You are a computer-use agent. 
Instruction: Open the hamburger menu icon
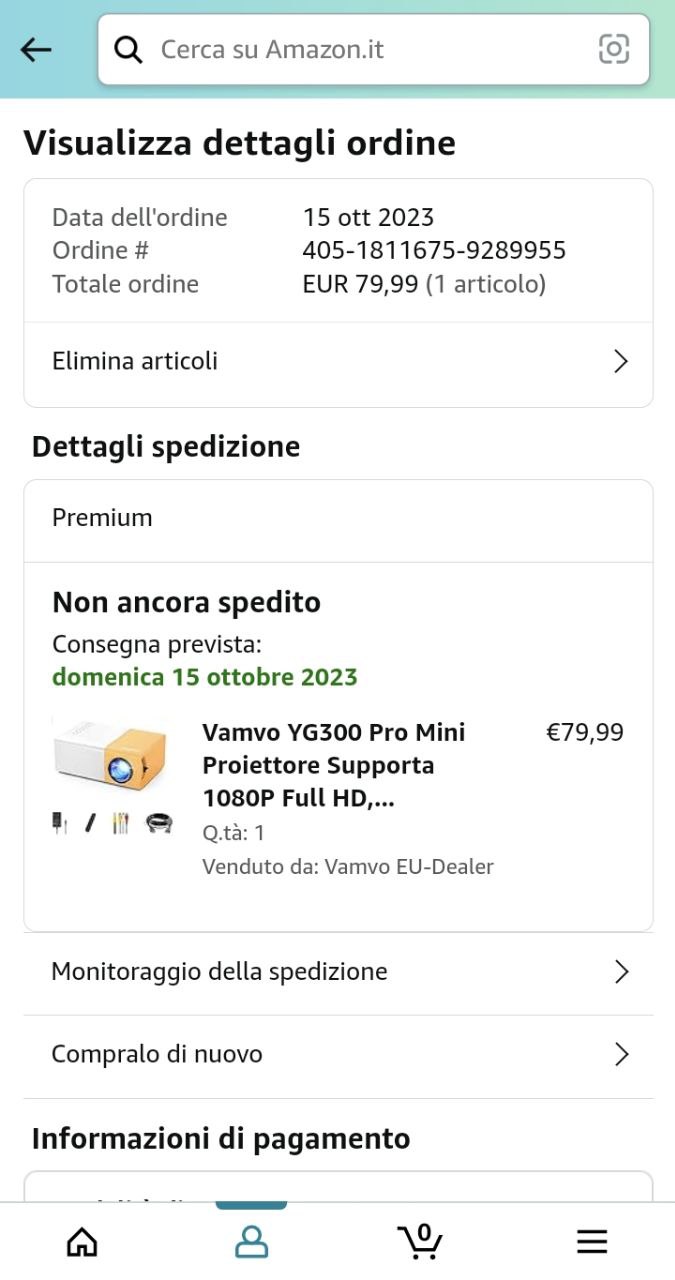click(x=592, y=1241)
